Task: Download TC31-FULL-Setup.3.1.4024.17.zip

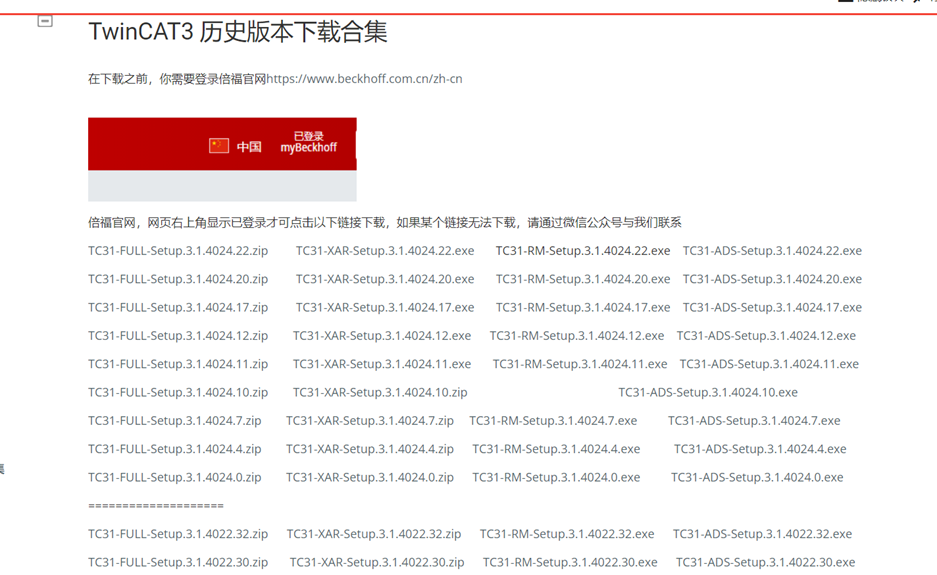Action: point(178,307)
